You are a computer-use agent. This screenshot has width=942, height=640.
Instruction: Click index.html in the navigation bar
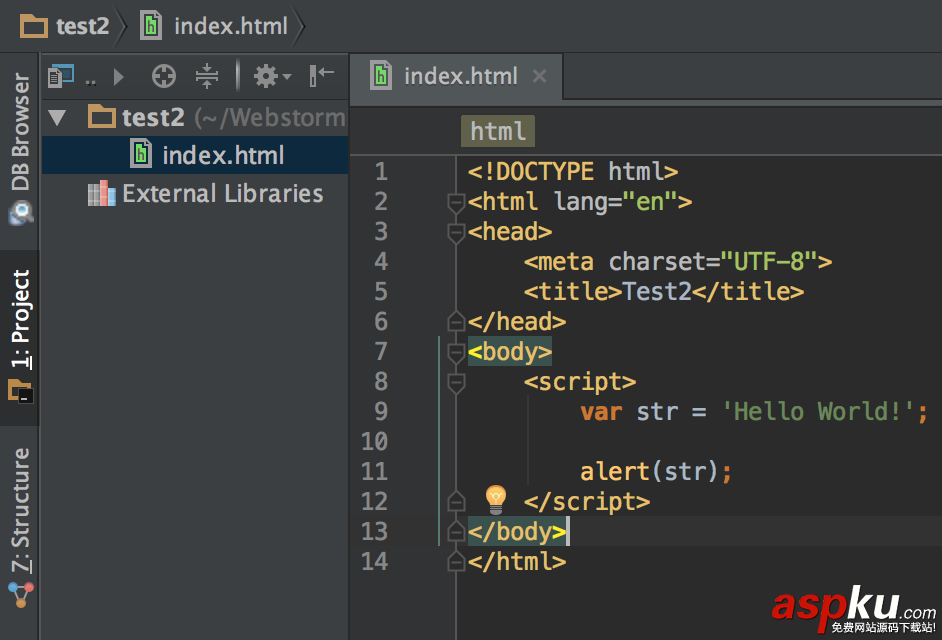pos(230,26)
